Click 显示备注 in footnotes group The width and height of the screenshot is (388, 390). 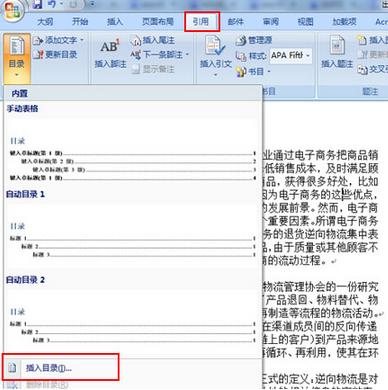tap(153, 69)
